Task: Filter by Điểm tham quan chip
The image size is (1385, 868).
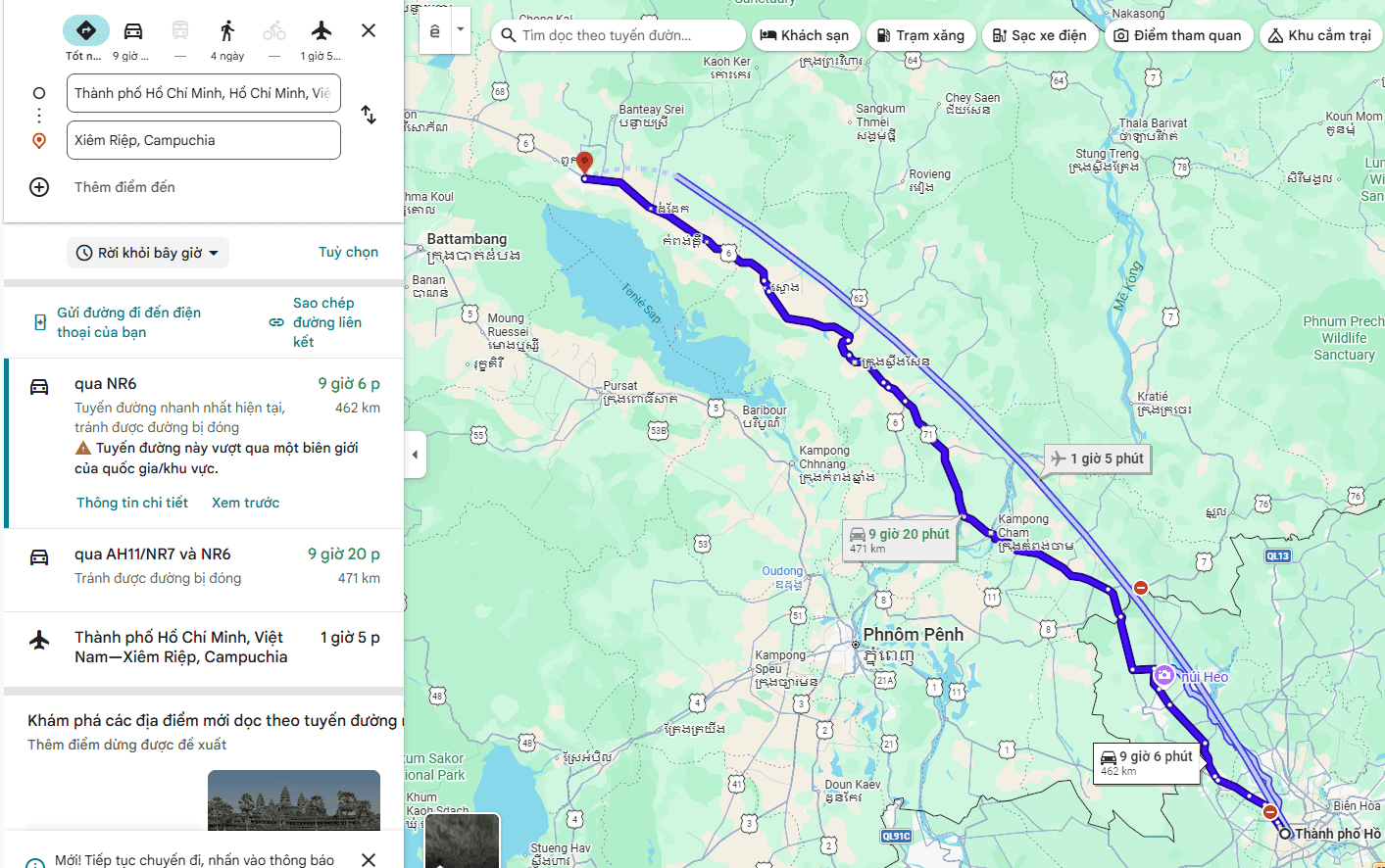Action: (1179, 35)
